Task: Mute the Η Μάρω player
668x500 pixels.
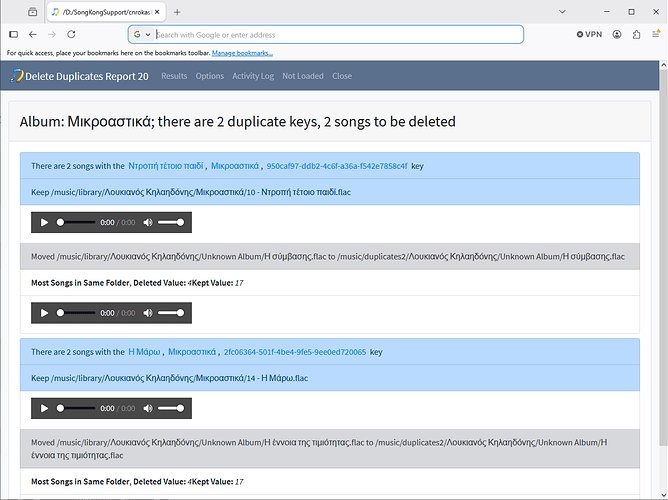Action: [x=148, y=408]
